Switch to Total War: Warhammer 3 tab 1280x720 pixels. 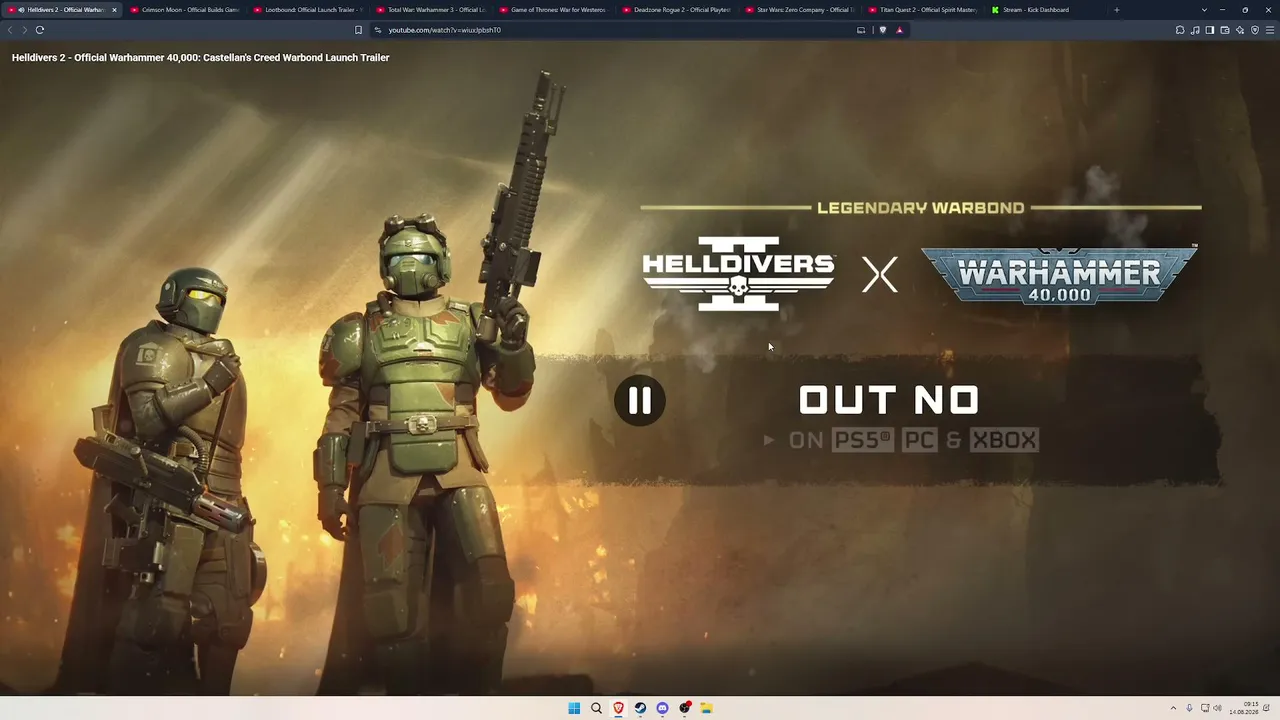[x=431, y=10]
